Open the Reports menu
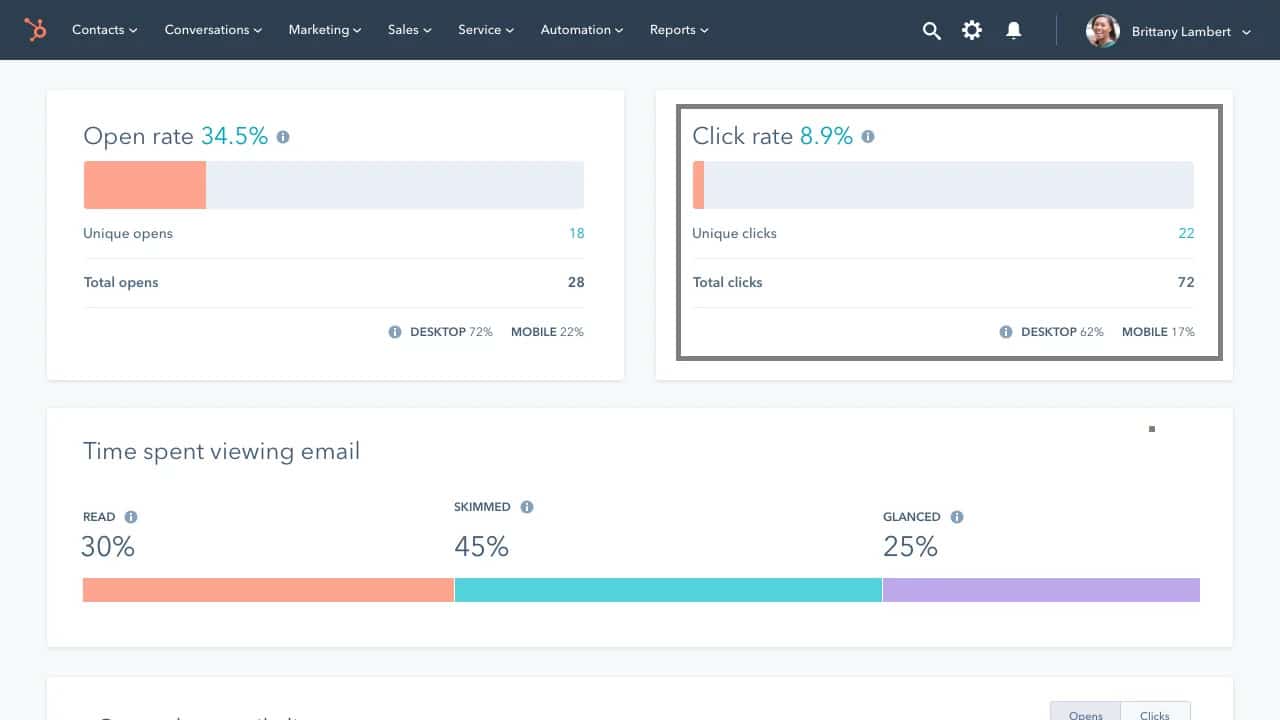The width and height of the screenshot is (1280, 720). pyautogui.click(x=679, y=30)
